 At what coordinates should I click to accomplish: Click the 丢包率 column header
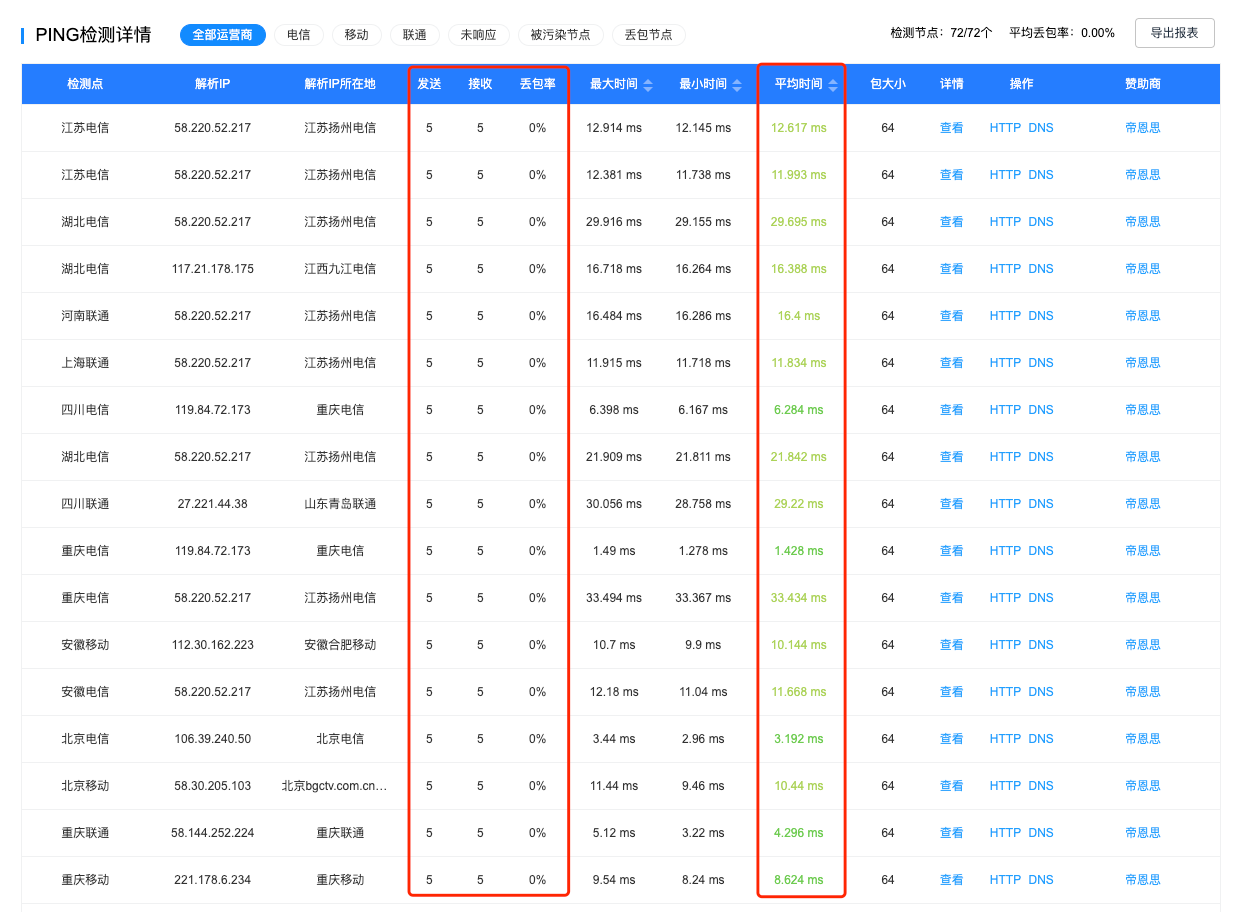[537, 84]
